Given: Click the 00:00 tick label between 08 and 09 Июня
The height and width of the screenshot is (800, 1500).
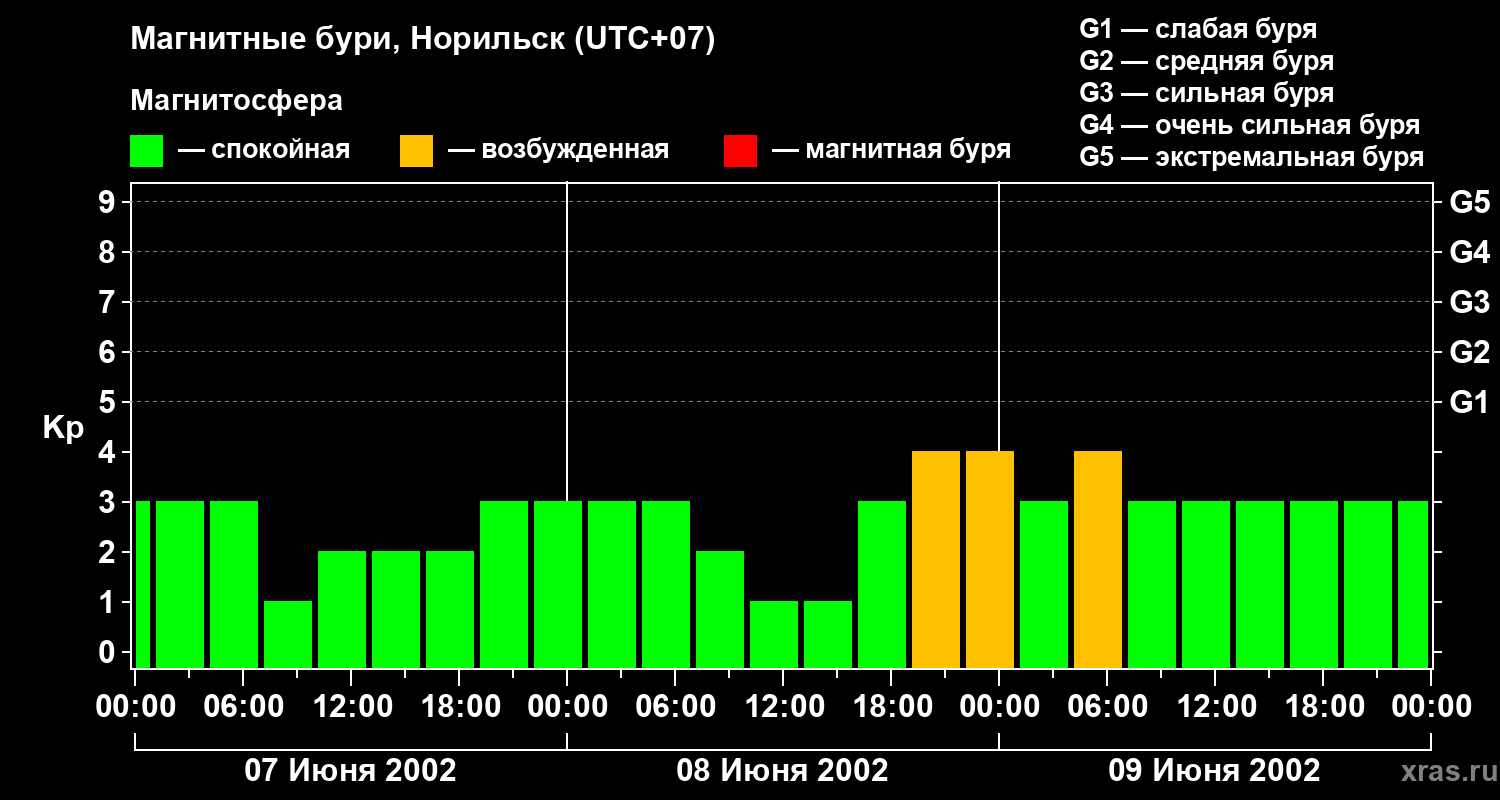Looking at the screenshot, I should click(999, 706).
